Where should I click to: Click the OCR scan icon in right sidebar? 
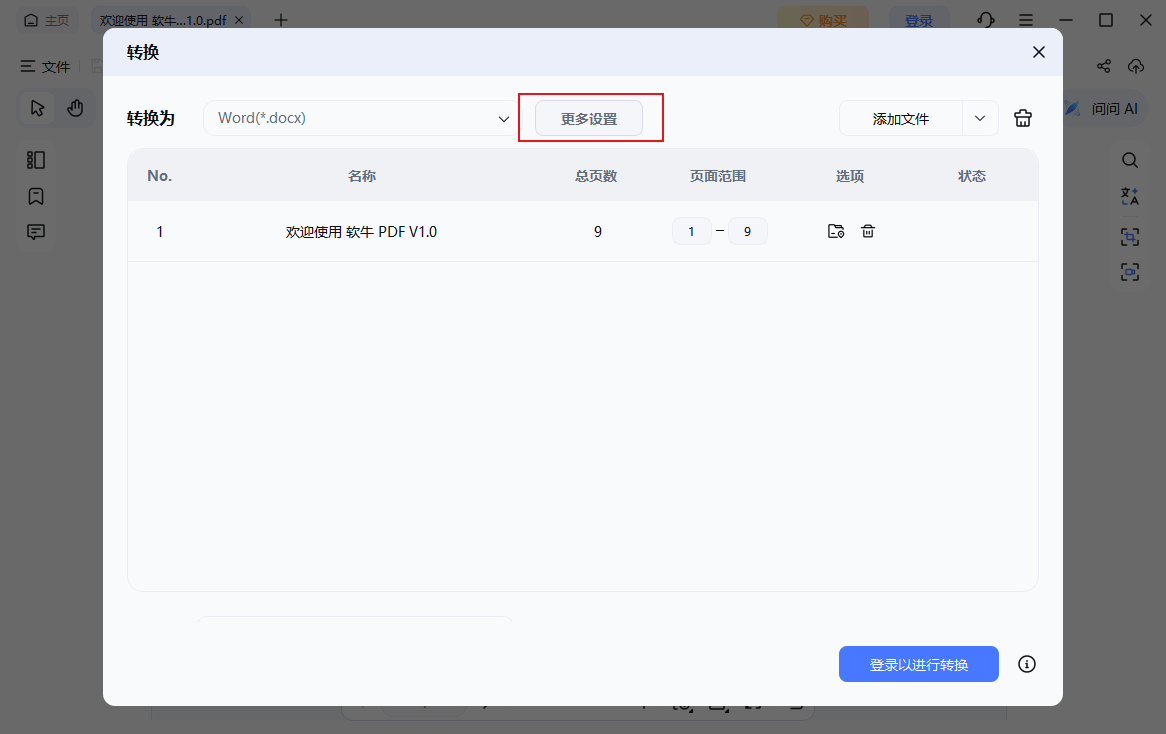tap(1130, 237)
